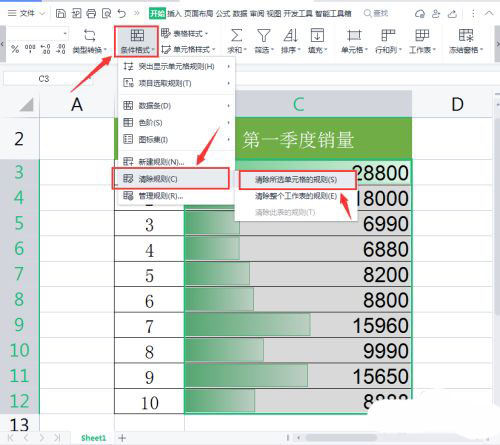Click the 筛选 filter funnel icon
This screenshot has height=445, width=500.
tap(264, 35)
